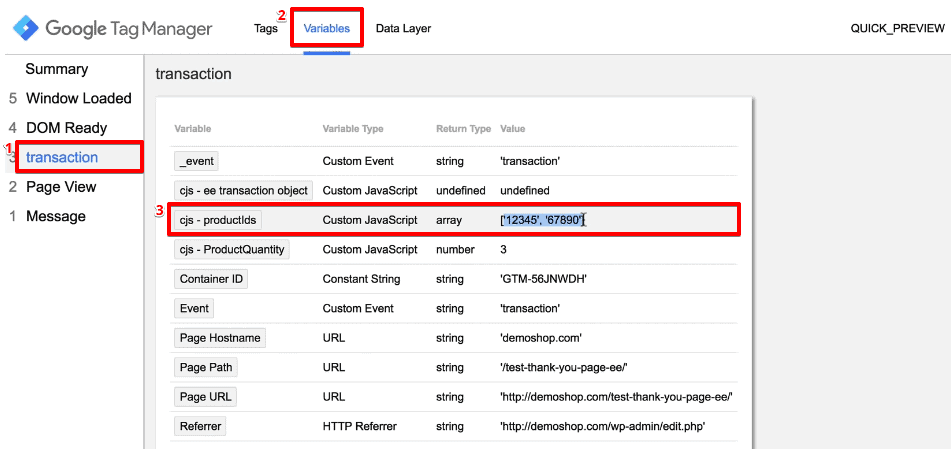Click the Page URL value text
The image size is (951, 449).
coord(617,397)
